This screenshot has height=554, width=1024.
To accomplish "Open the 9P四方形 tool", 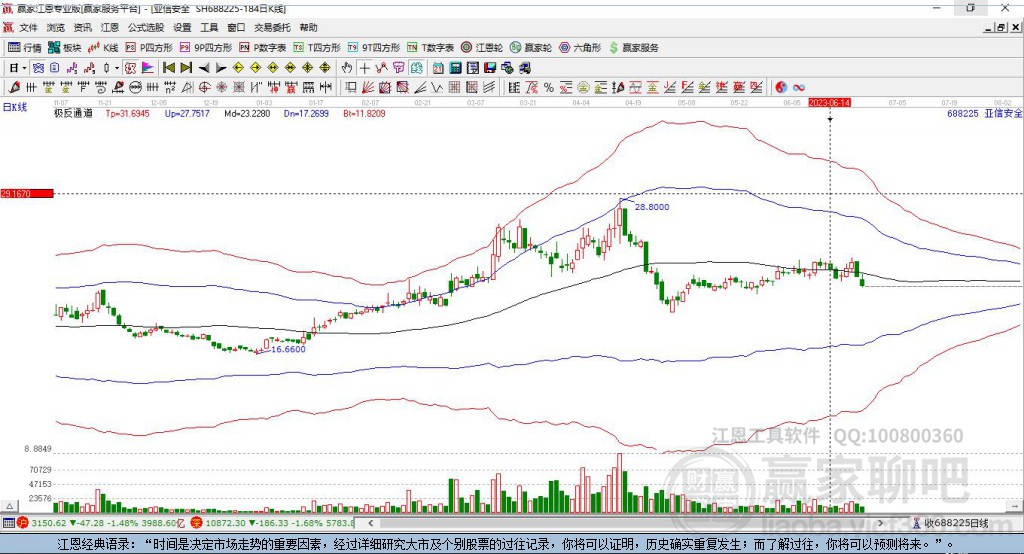I will point(206,48).
